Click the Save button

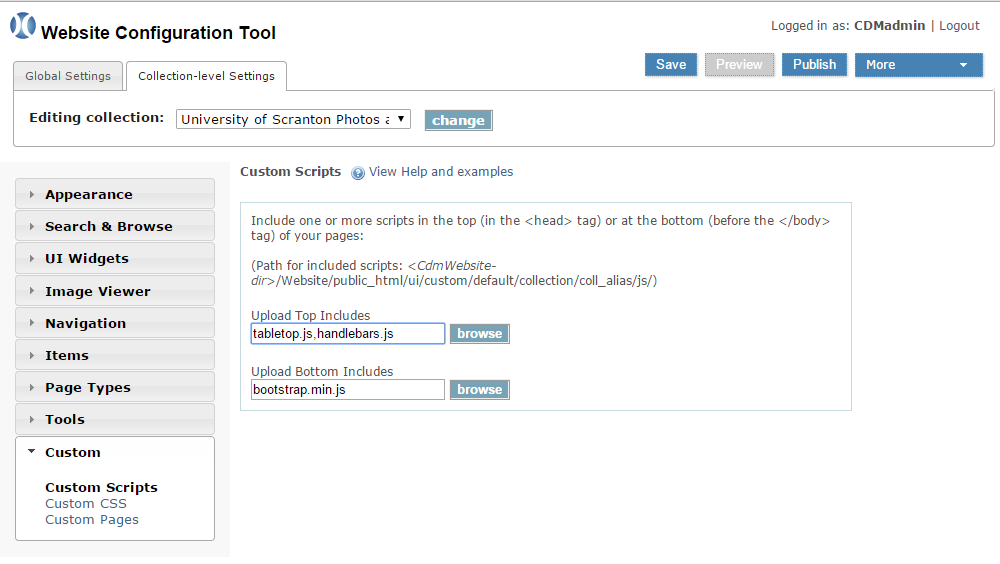click(x=671, y=64)
